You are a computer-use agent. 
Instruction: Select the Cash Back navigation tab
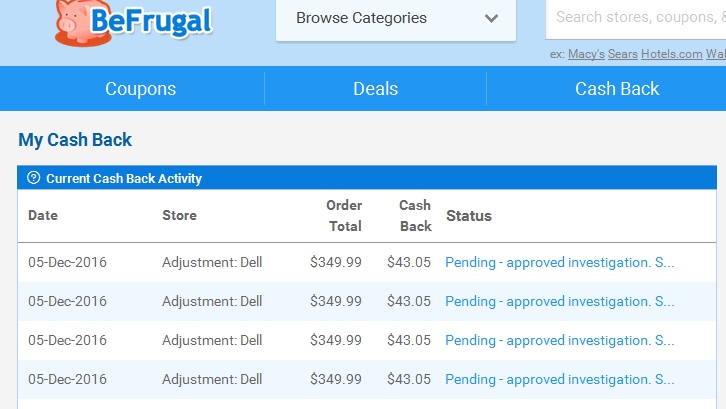click(x=617, y=89)
